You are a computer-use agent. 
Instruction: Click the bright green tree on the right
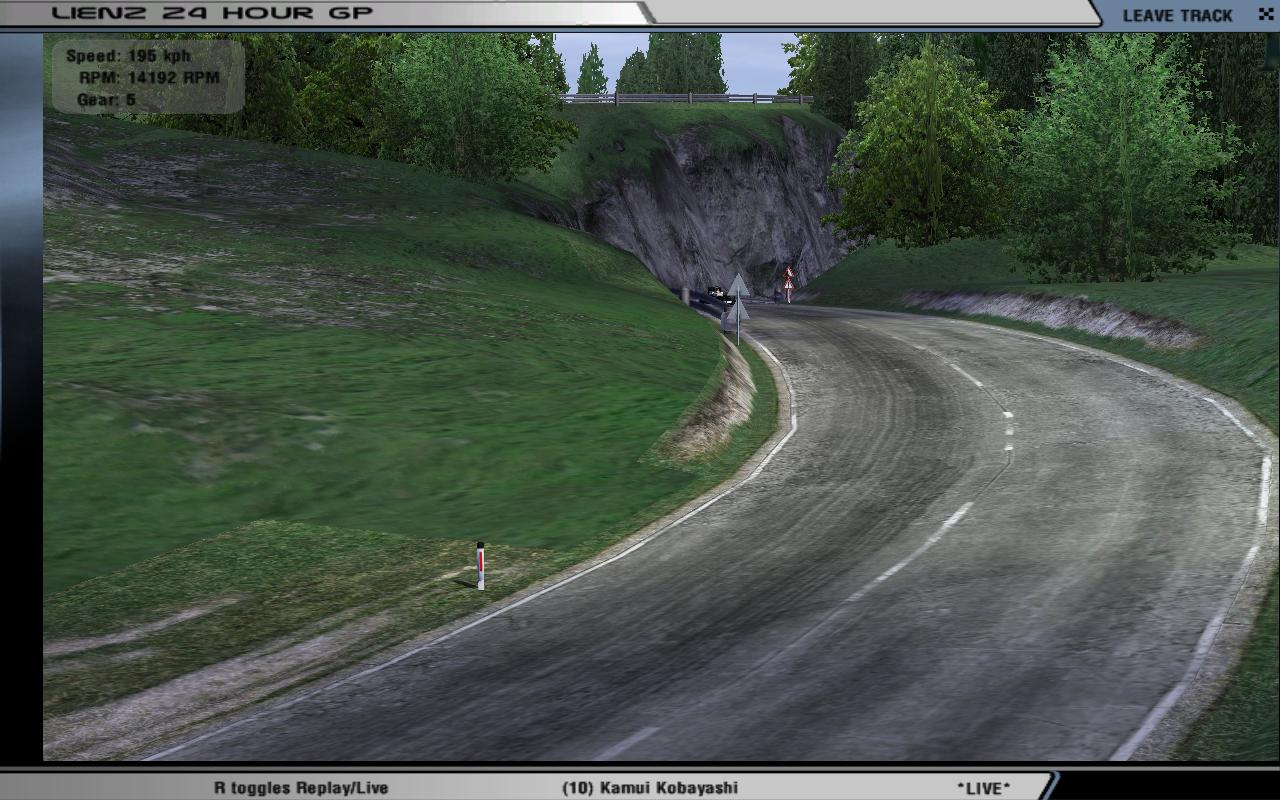click(1120, 160)
